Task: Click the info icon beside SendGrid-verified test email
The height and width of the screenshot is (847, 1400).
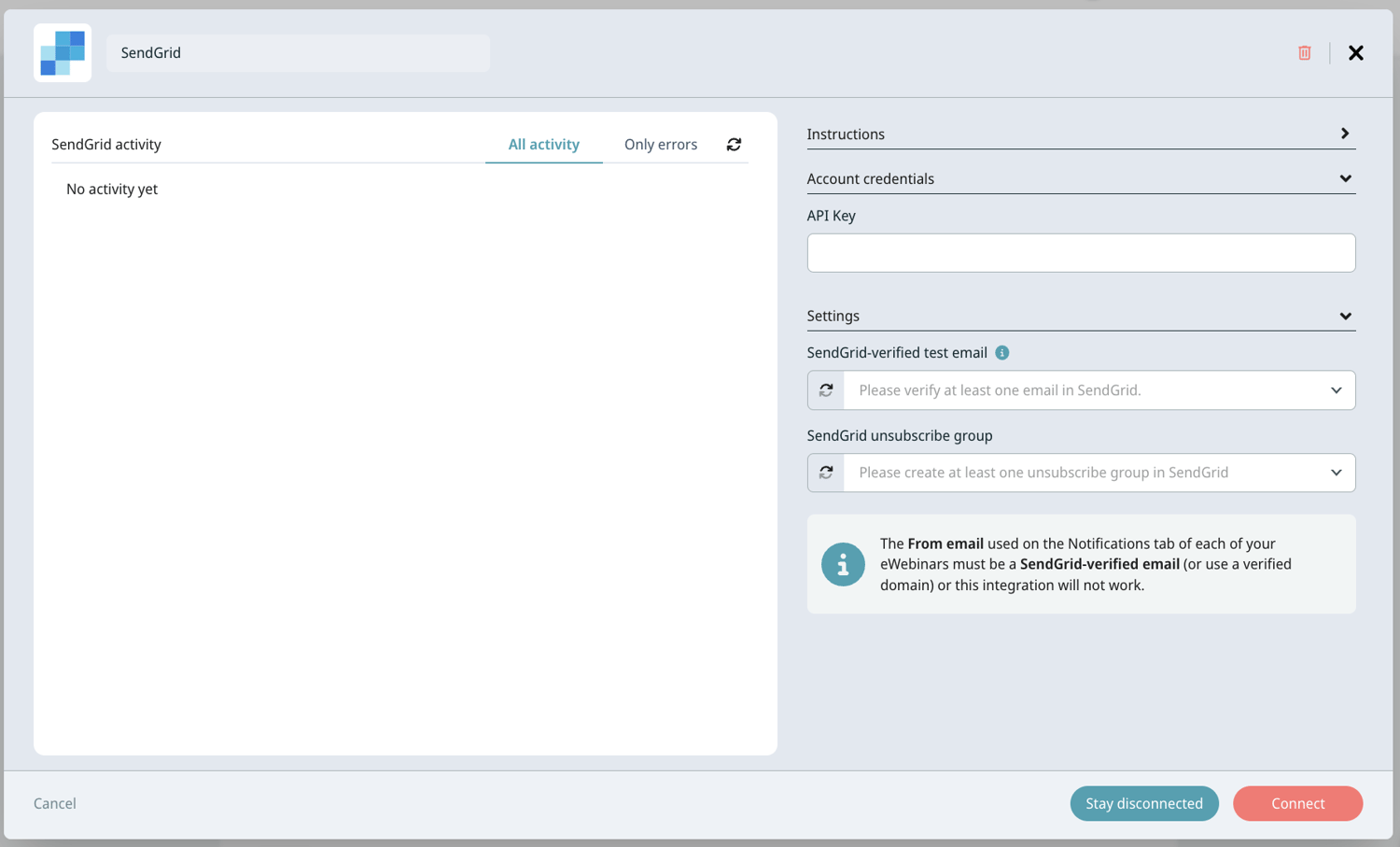Action: pos(1001,352)
